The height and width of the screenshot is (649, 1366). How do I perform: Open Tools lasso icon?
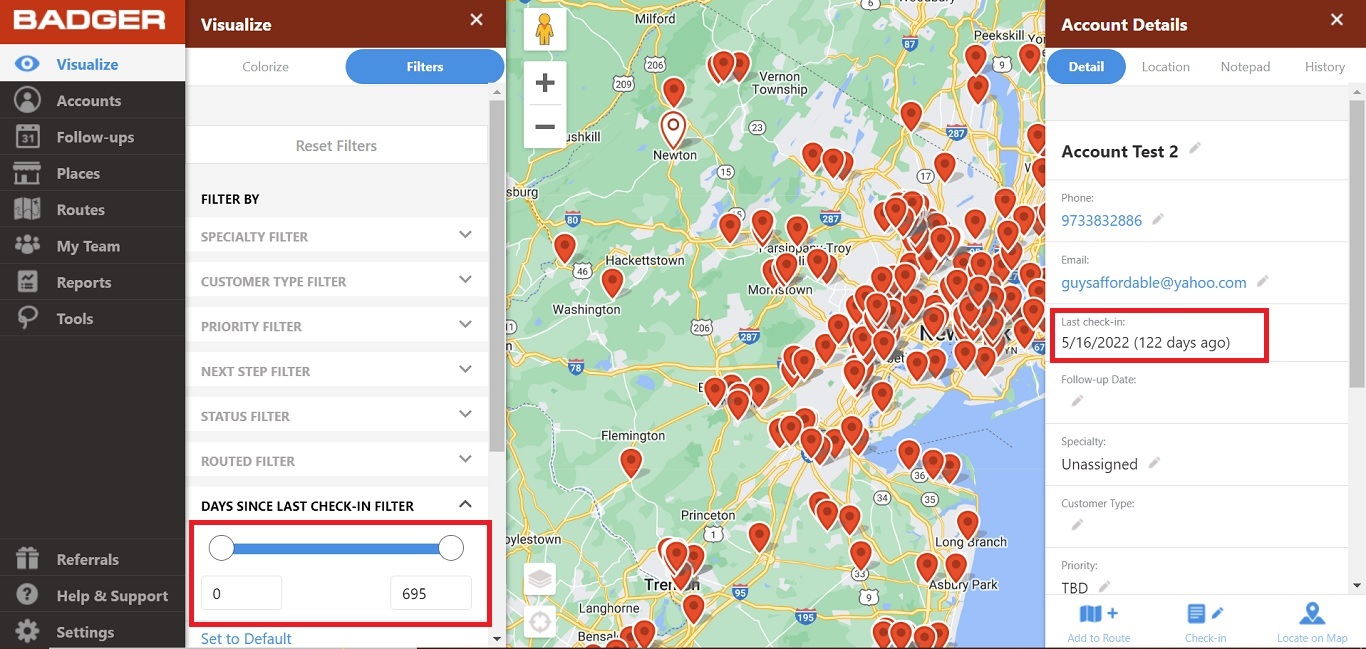click(27, 318)
